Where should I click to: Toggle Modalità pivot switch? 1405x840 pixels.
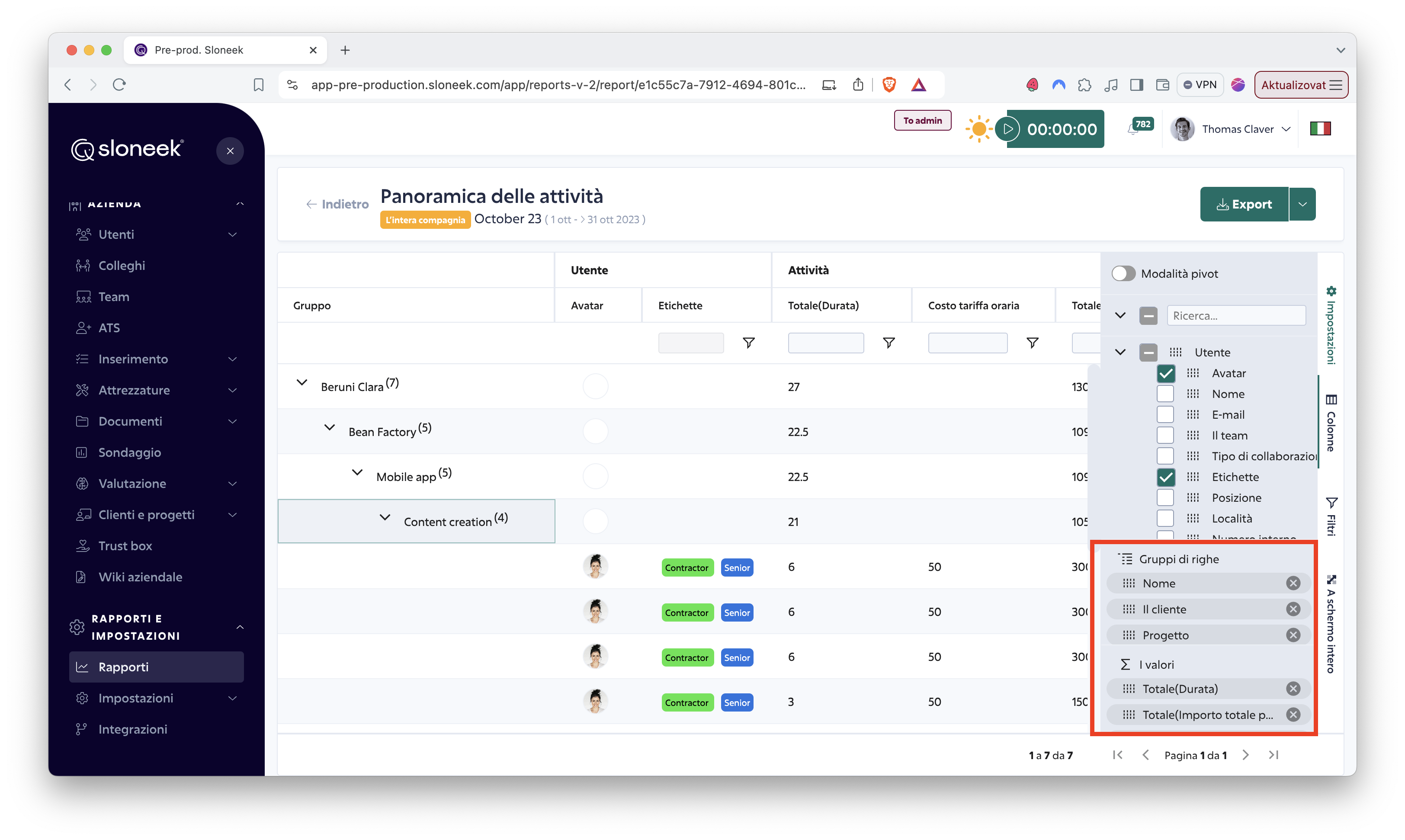pyautogui.click(x=1124, y=273)
